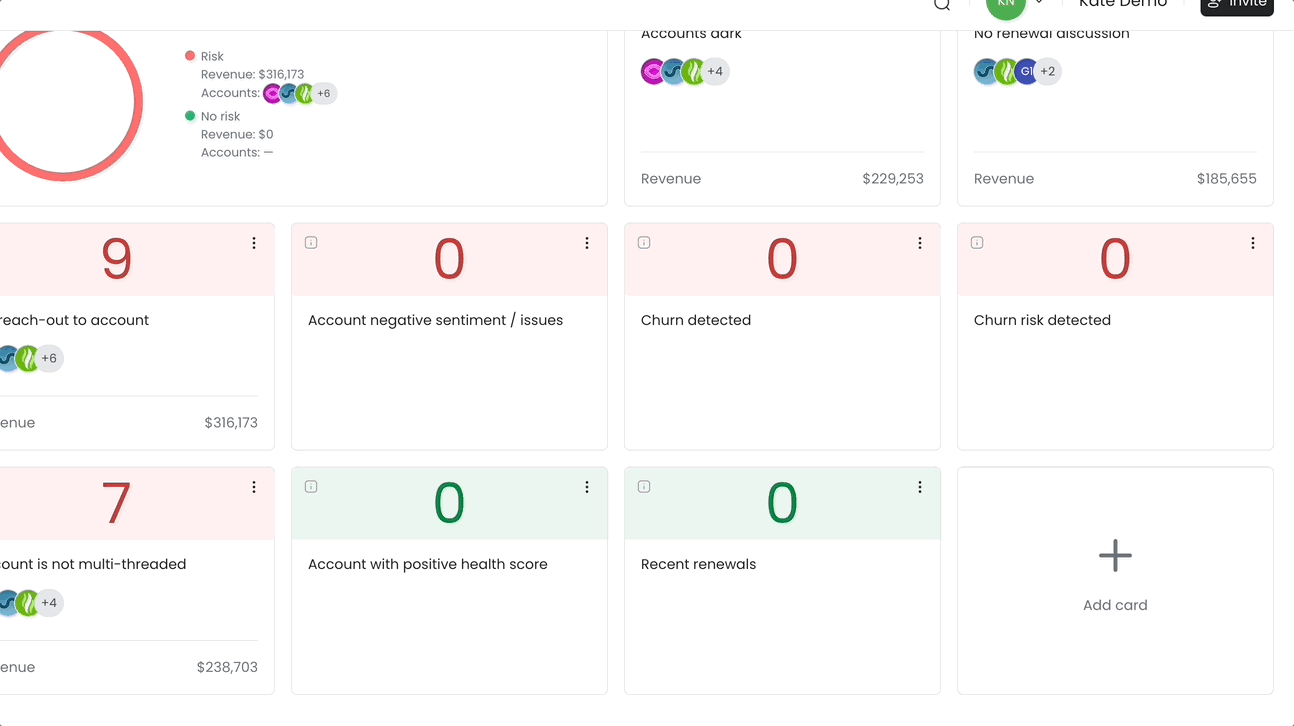Click the $229,253 revenue value
This screenshot has width=1294, height=726.
coord(893,179)
